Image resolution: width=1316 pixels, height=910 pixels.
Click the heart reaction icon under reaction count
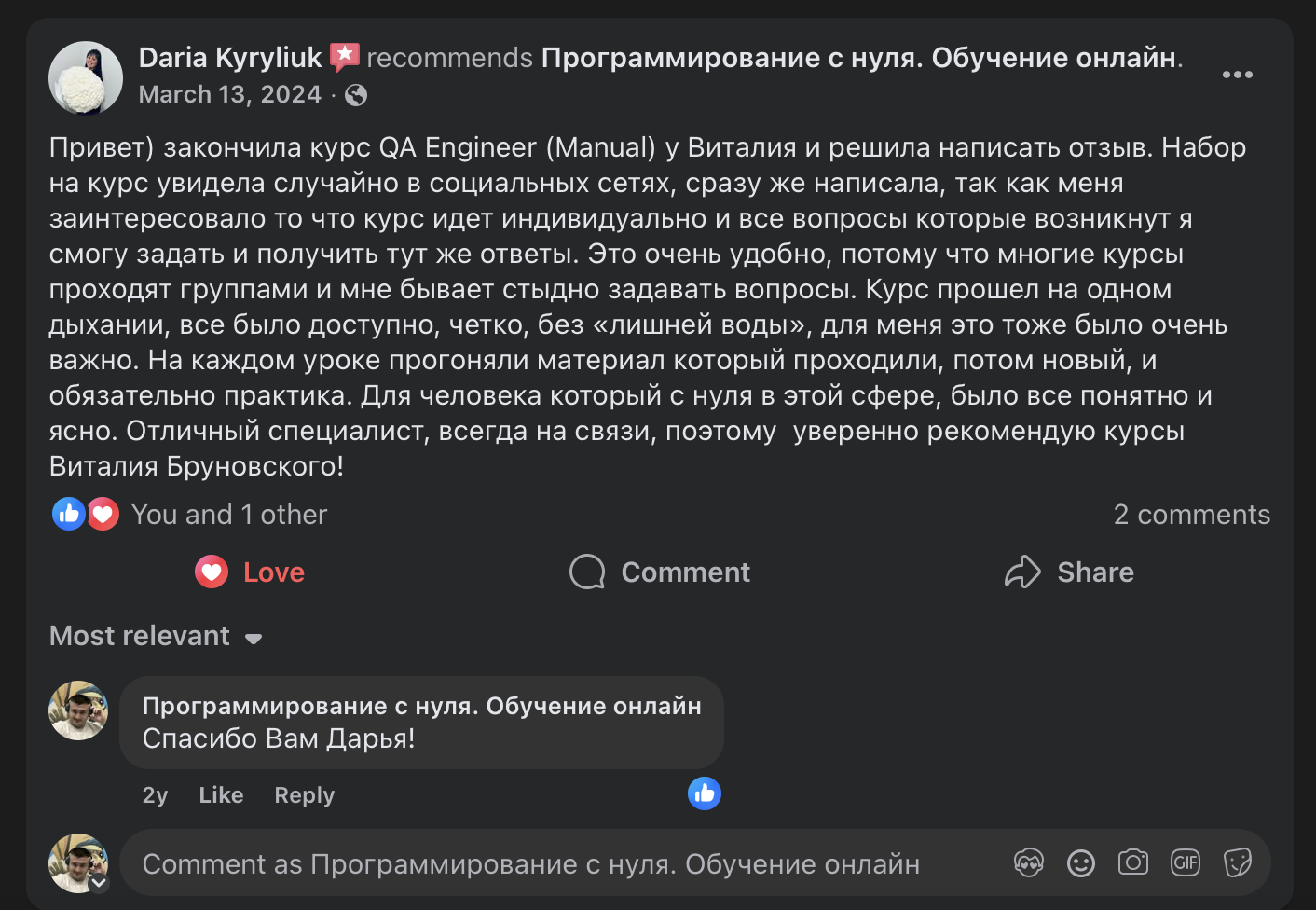(103, 514)
